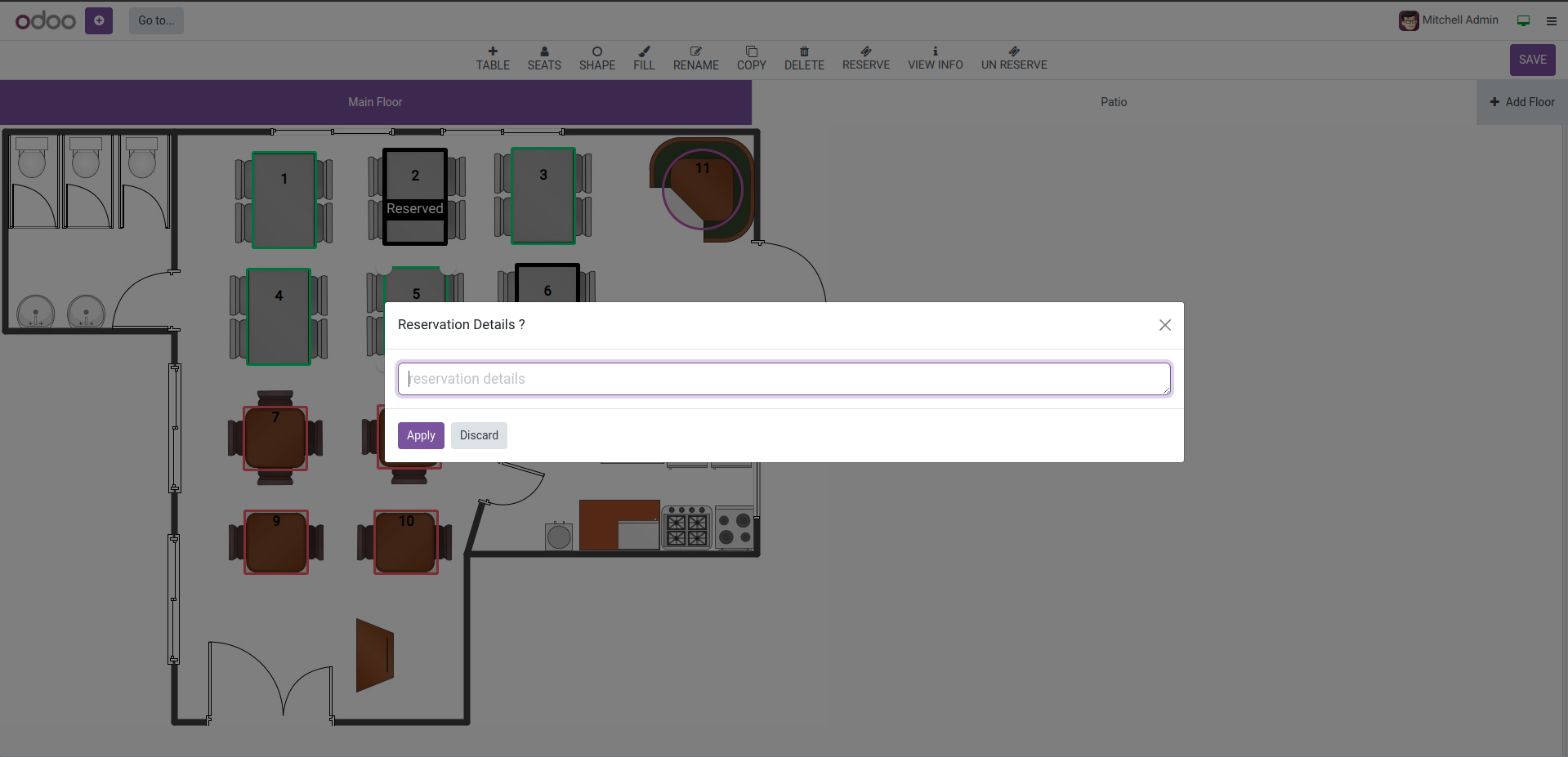The height and width of the screenshot is (757, 1568).
Task: Focus the reservation details text field
Action: click(x=784, y=379)
